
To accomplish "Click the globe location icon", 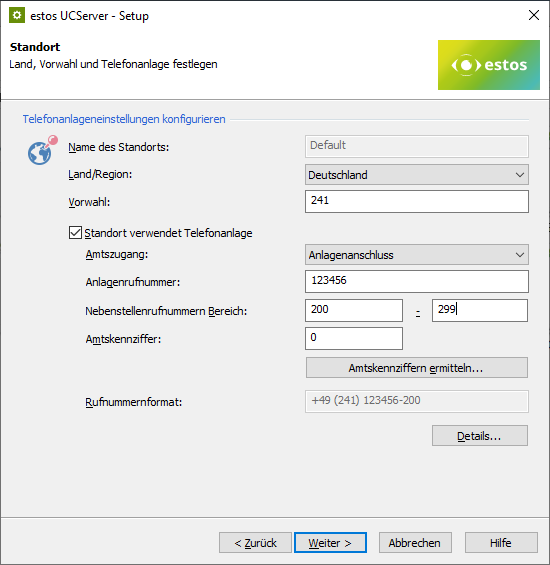I will (43, 150).
